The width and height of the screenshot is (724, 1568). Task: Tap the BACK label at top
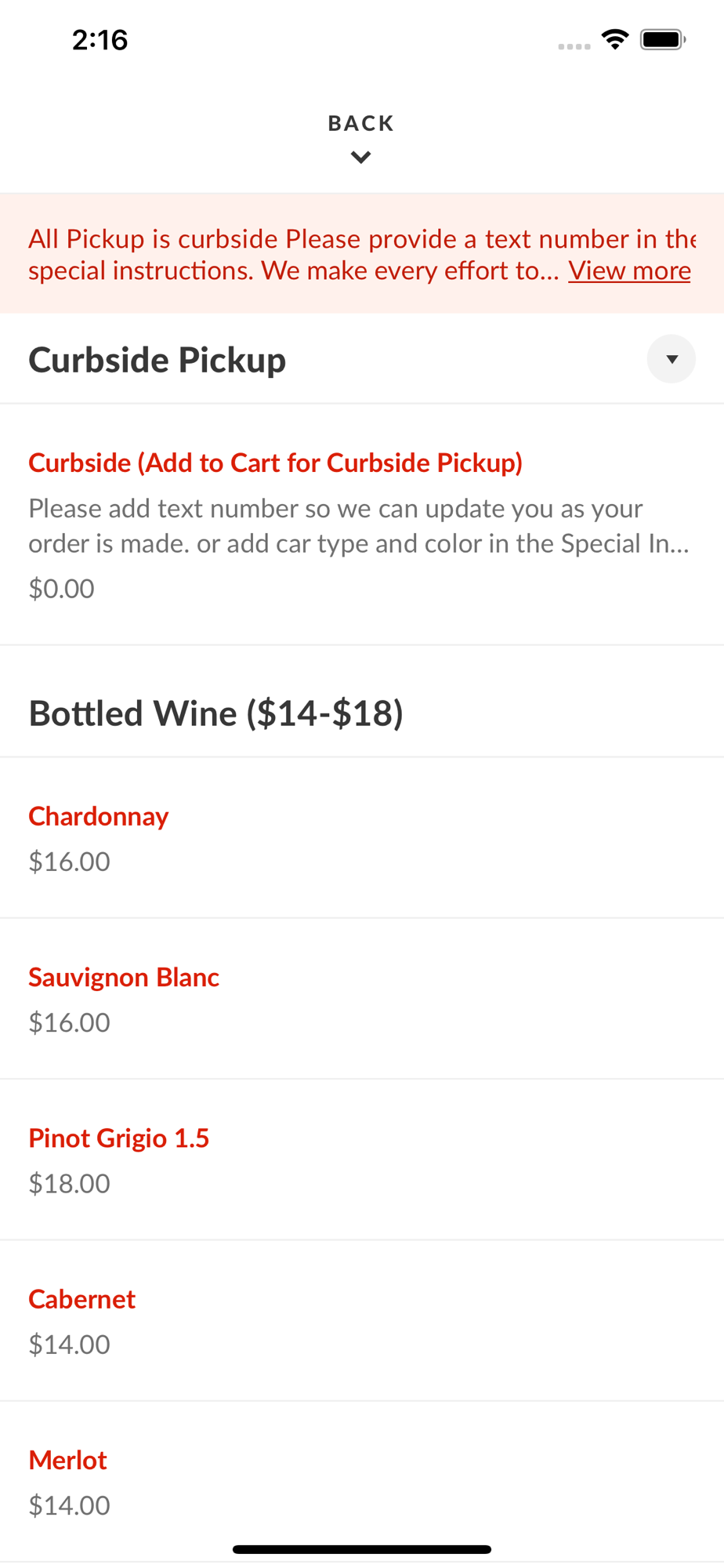(360, 123)
